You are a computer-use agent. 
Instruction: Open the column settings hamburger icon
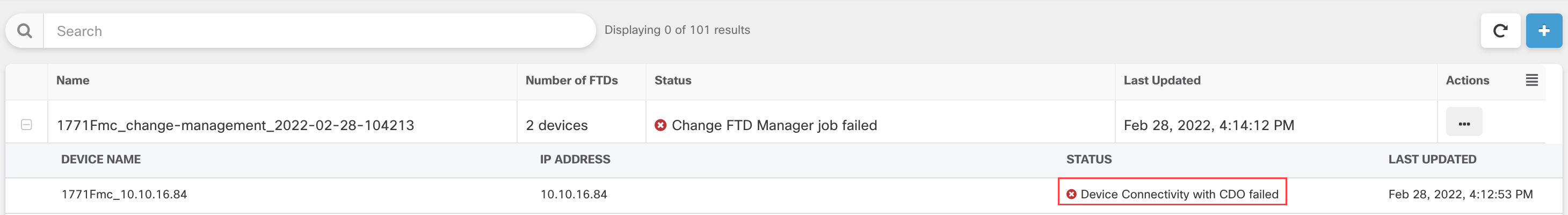(1531, 81)
